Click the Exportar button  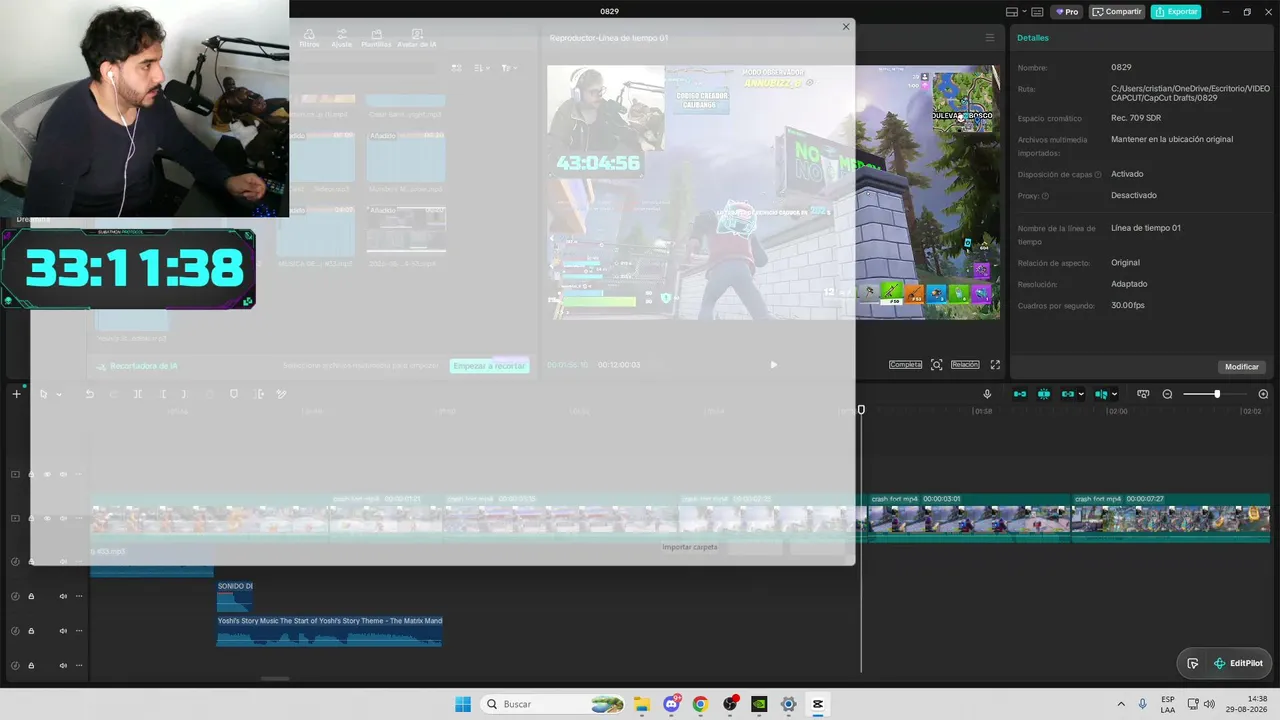tap(1176, 12)
